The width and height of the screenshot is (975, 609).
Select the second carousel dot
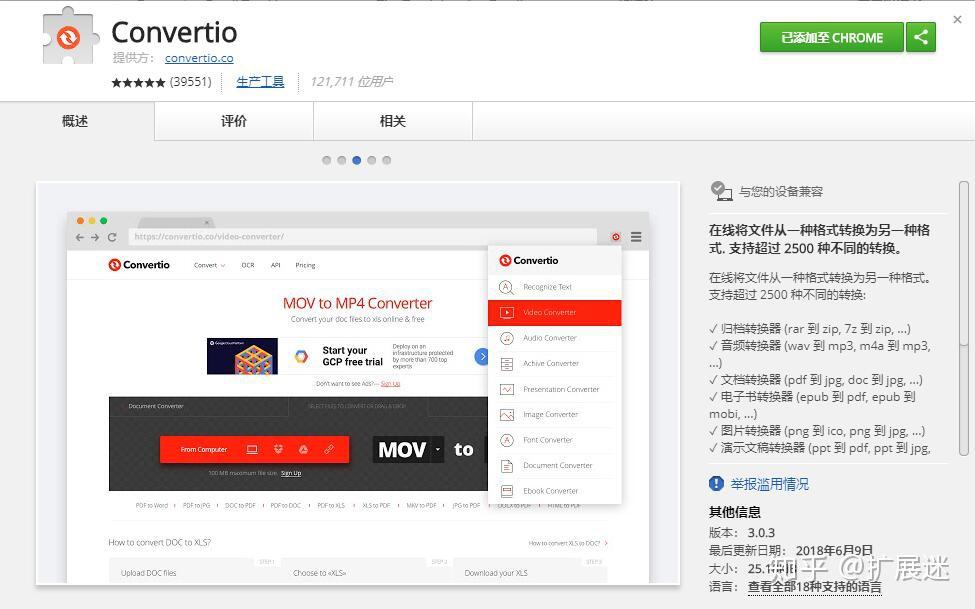pyautogui.click(x=341, y=160)
